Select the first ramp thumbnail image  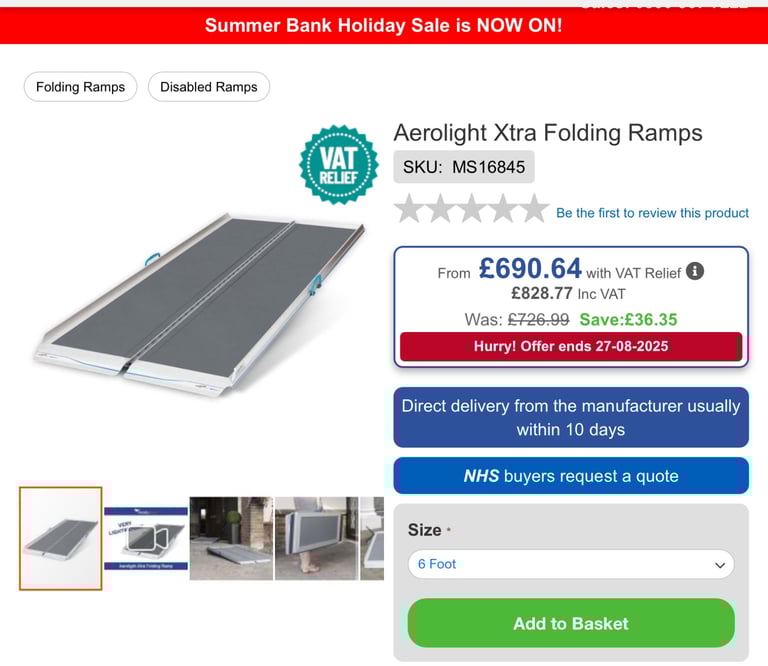click(61, 538)
